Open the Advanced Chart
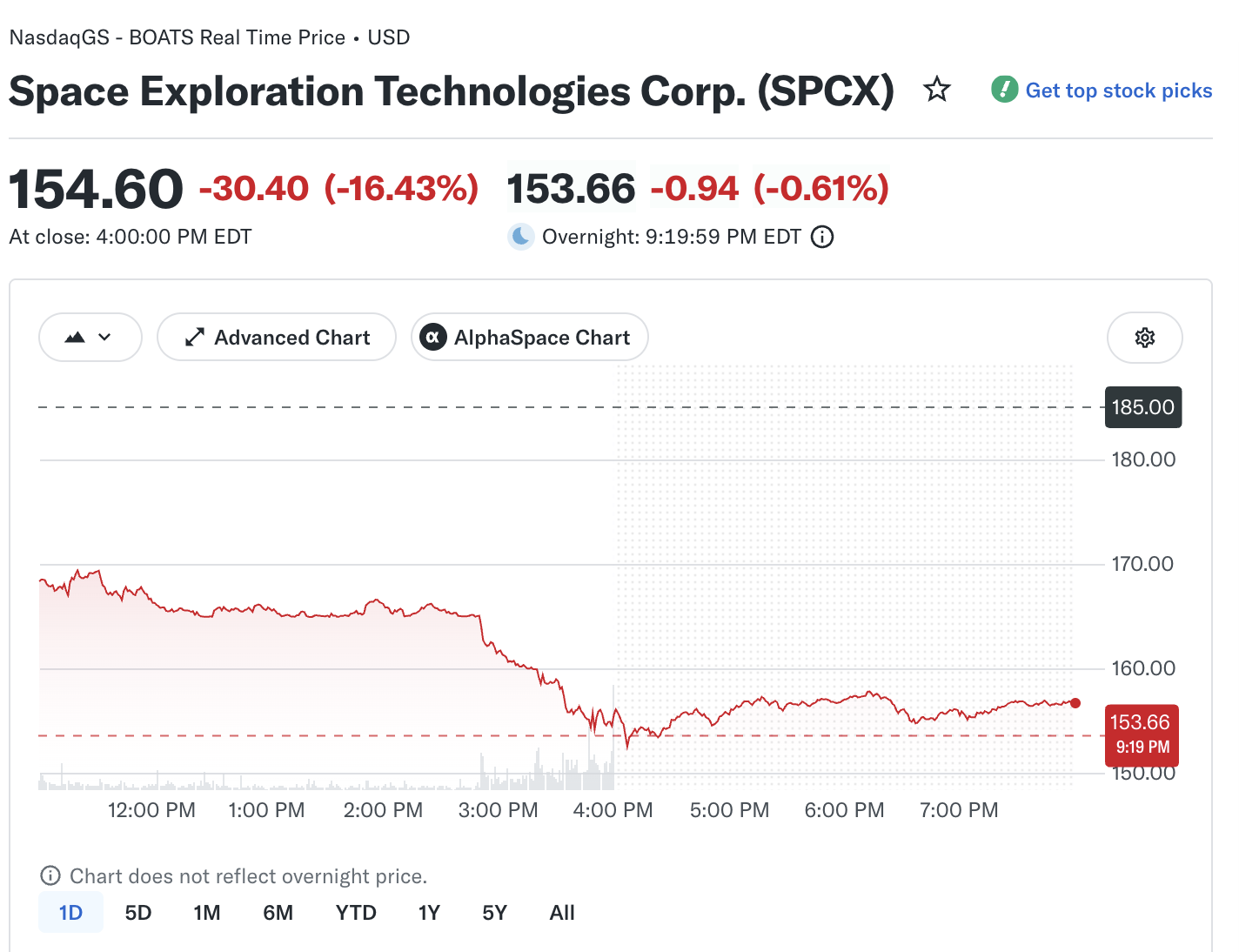This screenshot has width=1239, height=952. (x=277, y=338)
